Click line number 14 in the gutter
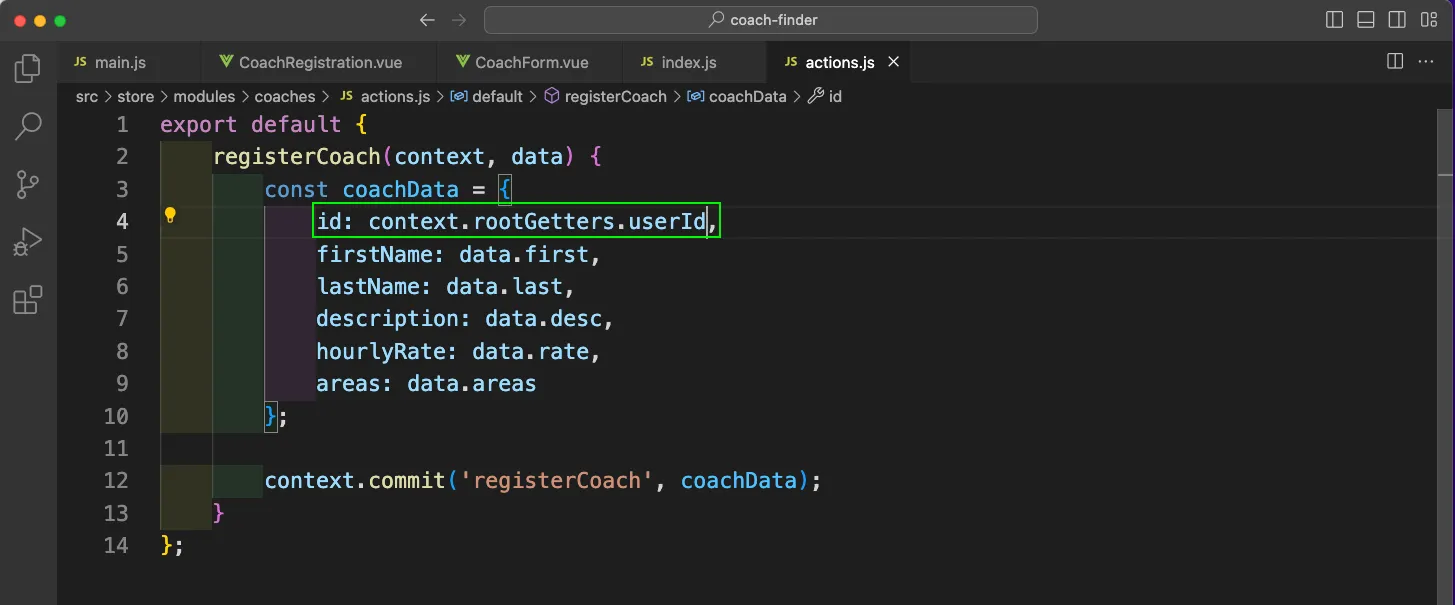1455x605 pixels. [x=116, y=545]
